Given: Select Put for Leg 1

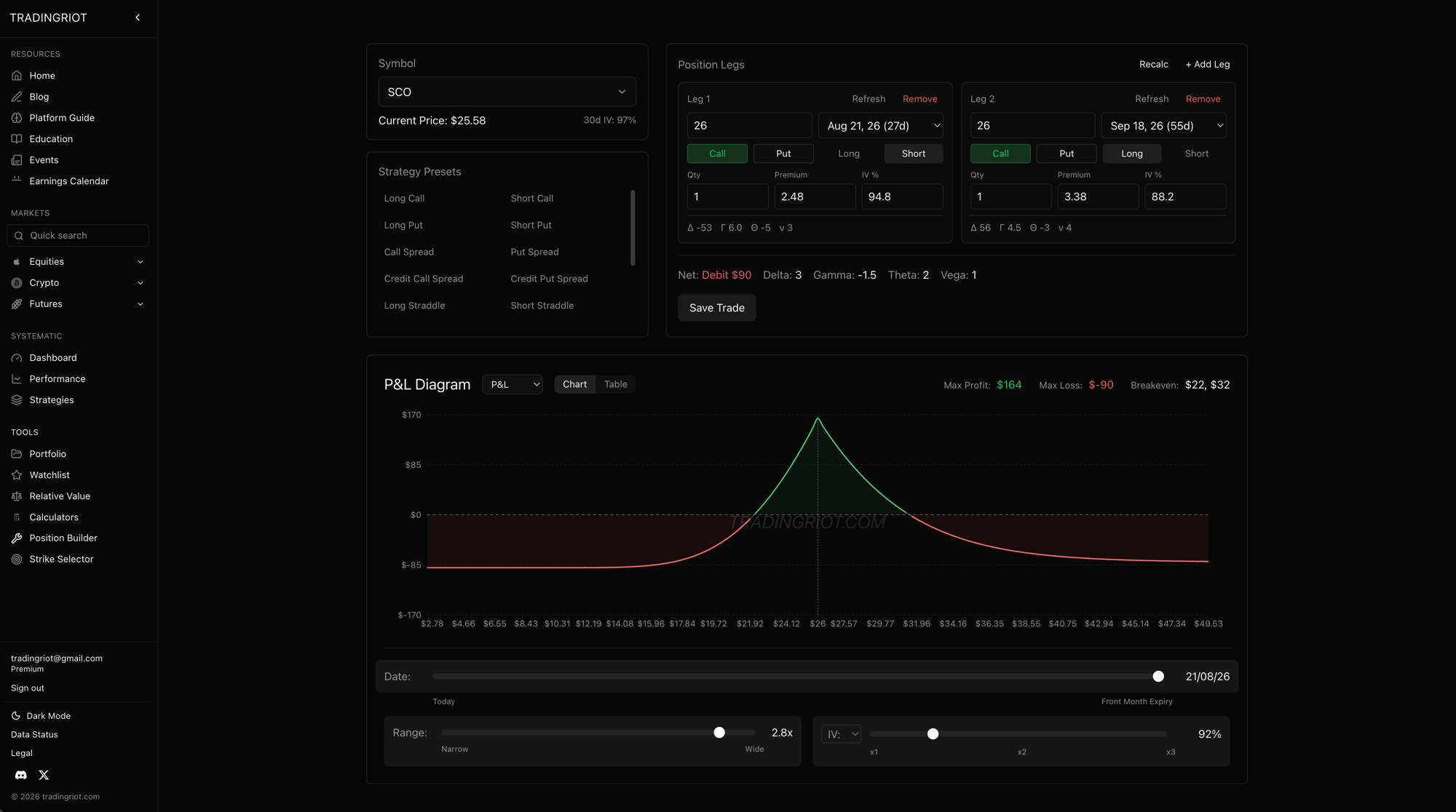Looking at the screenshot, I should coord(783,154).
